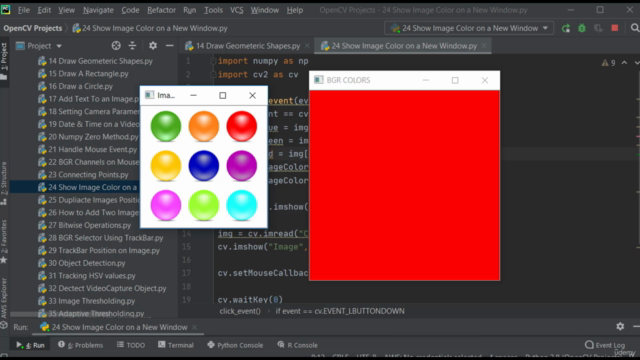The image size is (640, 360).
Task: Go to previous highlighted error arrow
Action: (624, 63)
